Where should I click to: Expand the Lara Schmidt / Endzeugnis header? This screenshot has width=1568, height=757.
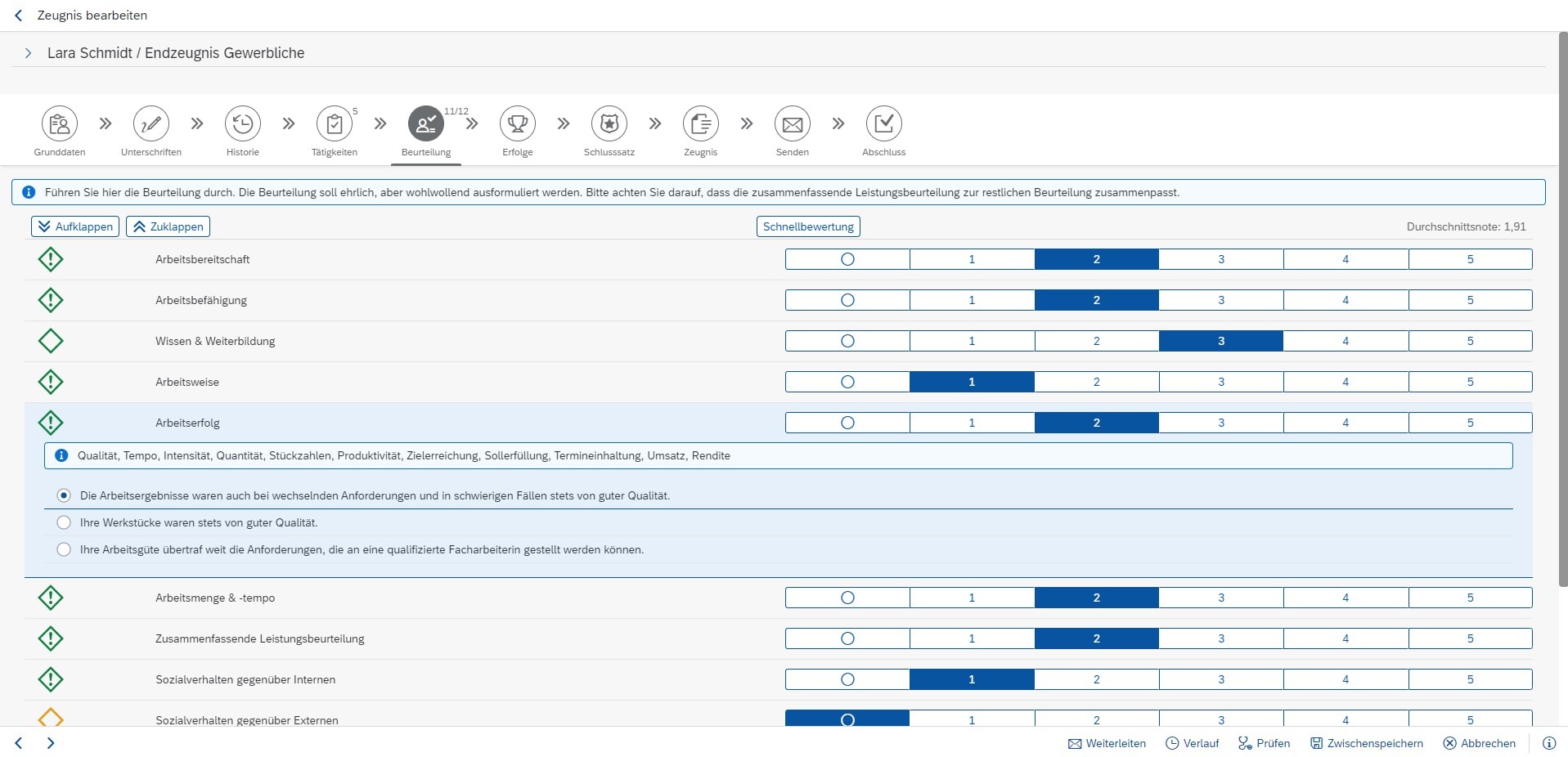point(28,53)
